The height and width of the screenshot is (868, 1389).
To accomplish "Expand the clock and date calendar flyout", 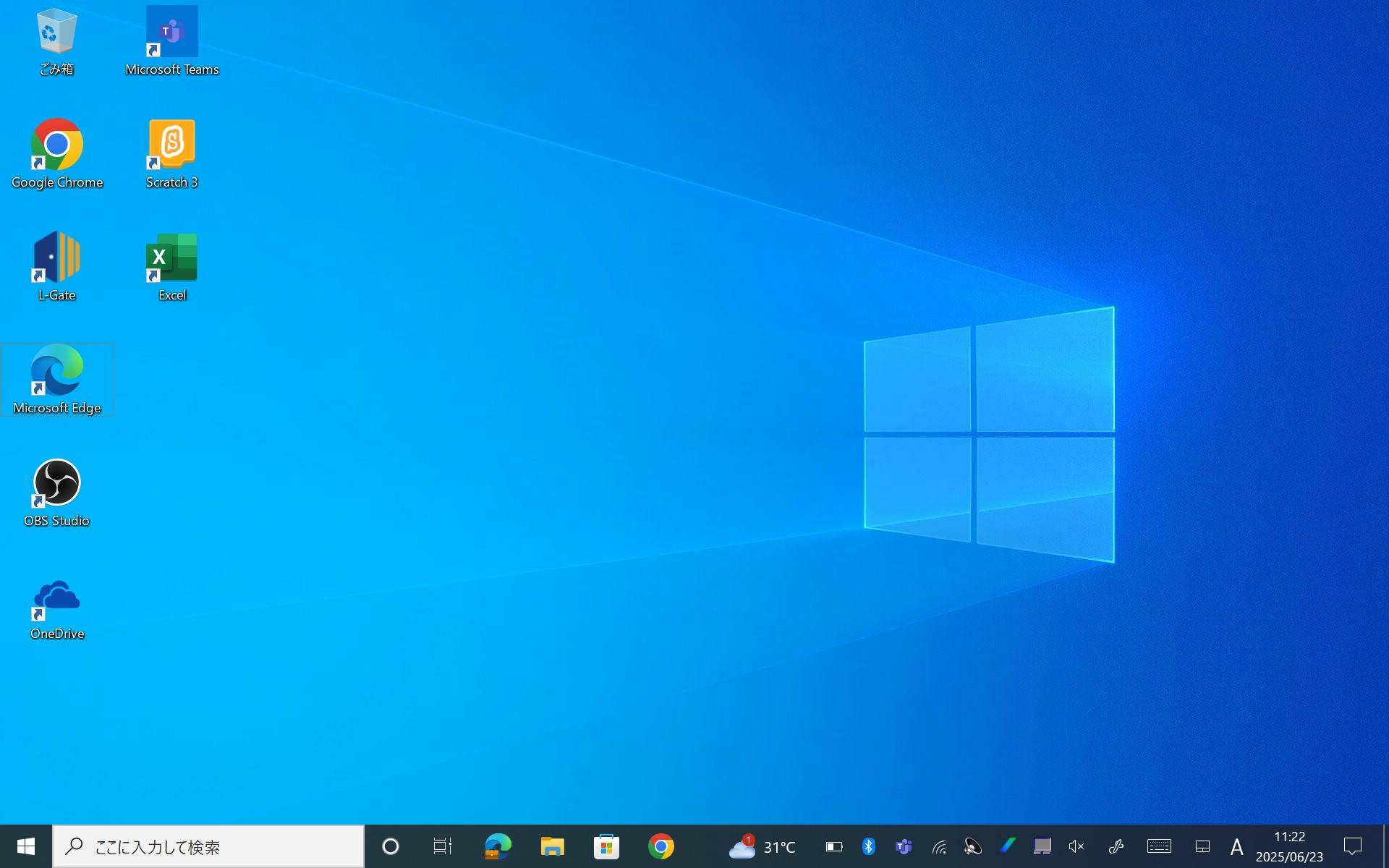I will 1289,846.
